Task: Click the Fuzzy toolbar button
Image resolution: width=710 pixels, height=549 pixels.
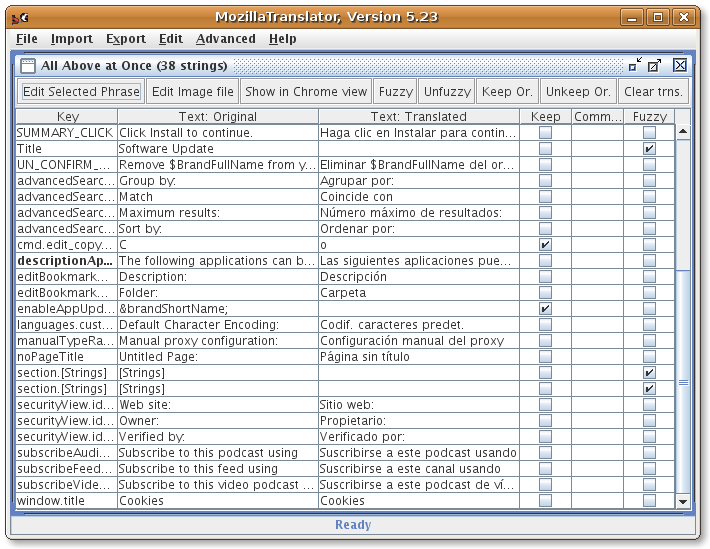Action: pyautogui.click(x=396, y=92)
